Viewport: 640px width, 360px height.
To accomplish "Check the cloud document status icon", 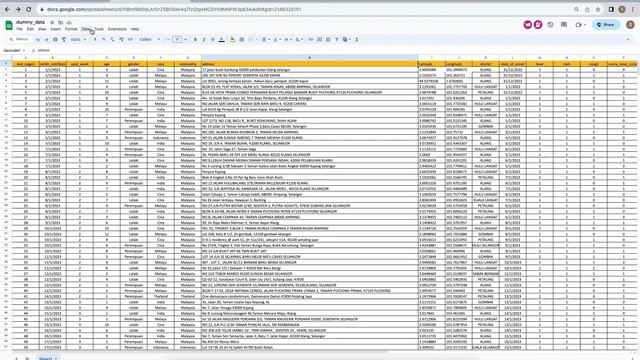I will [69, 22].
